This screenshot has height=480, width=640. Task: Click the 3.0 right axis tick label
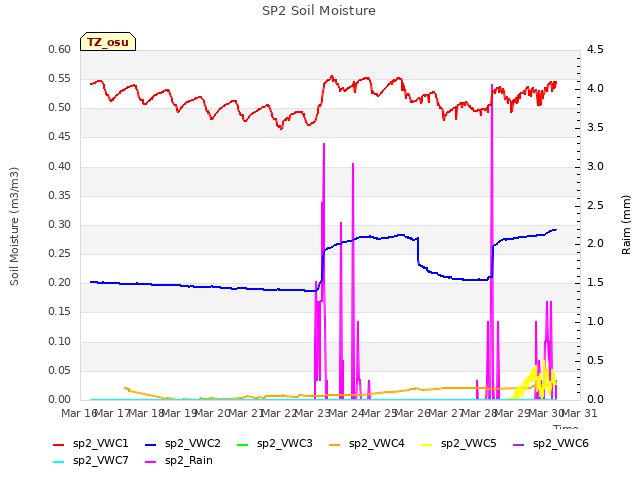click(x=595, y=167)
